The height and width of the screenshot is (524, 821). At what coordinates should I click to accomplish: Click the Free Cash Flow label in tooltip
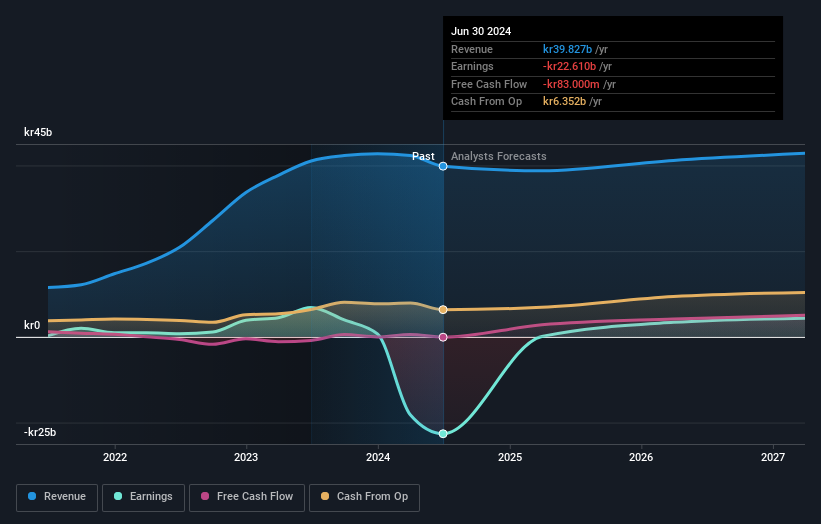(489, 84)
